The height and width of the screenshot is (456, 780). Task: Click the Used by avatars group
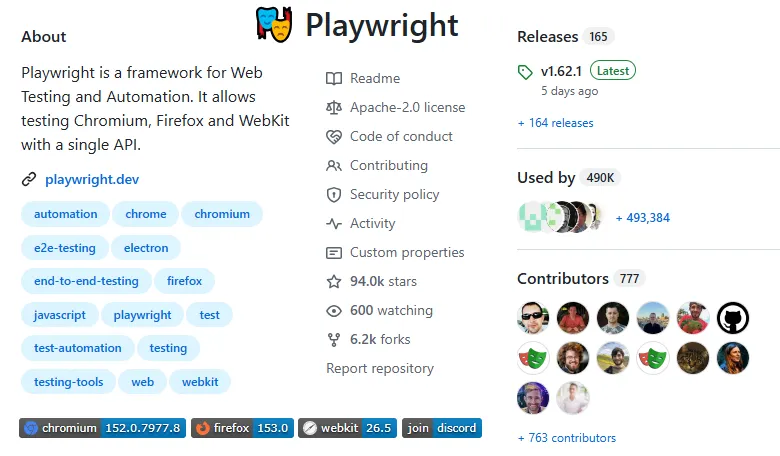(560, 217)
